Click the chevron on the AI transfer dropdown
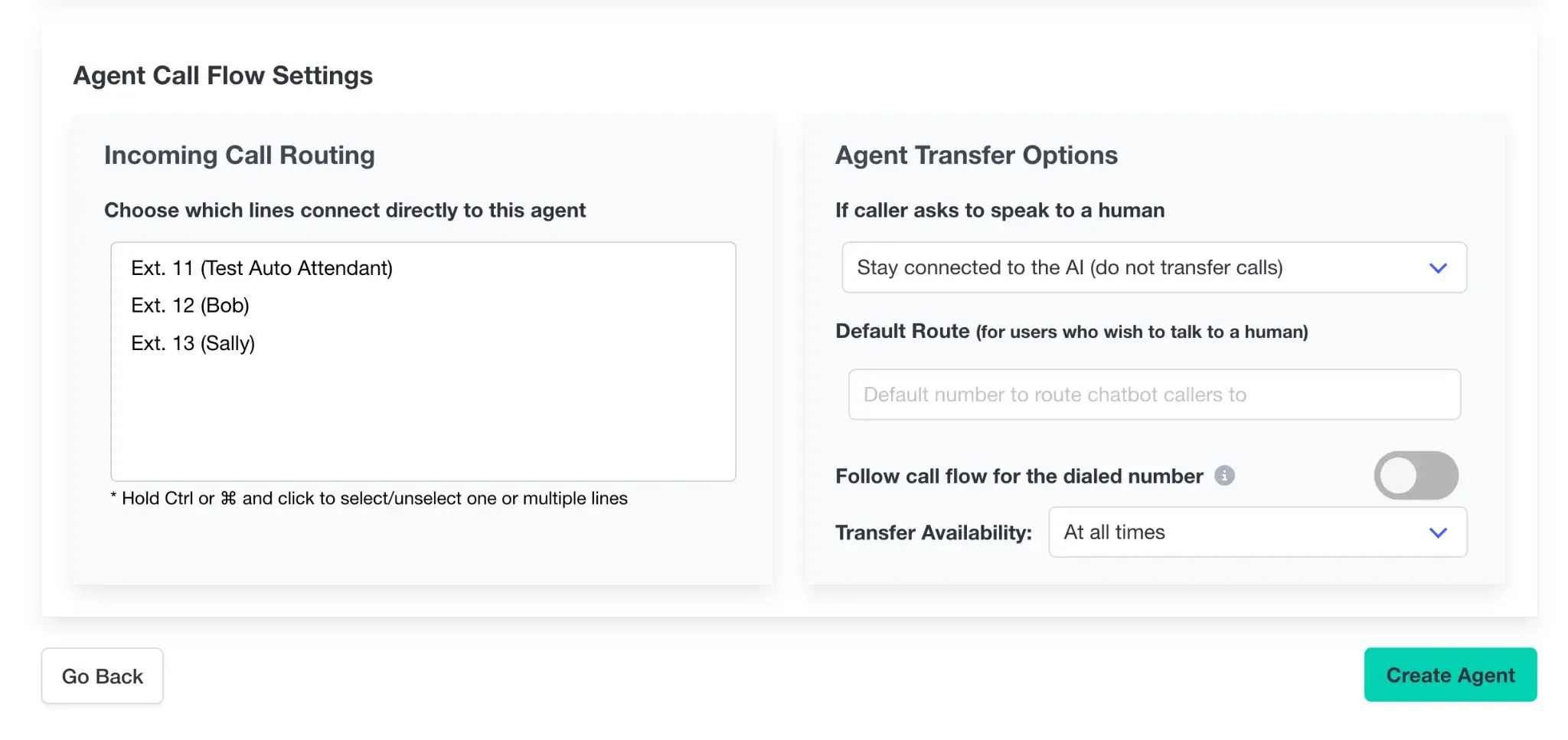The width and height of the screenshot is (1568, 740). coord(1439,267)
